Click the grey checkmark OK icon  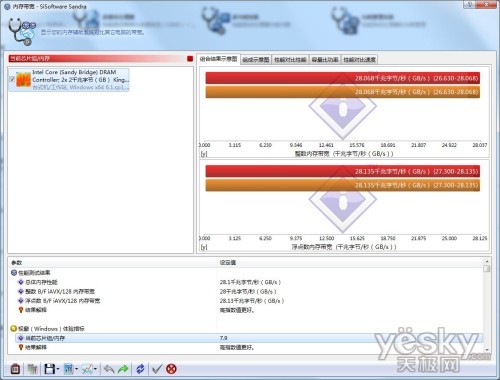157,369
